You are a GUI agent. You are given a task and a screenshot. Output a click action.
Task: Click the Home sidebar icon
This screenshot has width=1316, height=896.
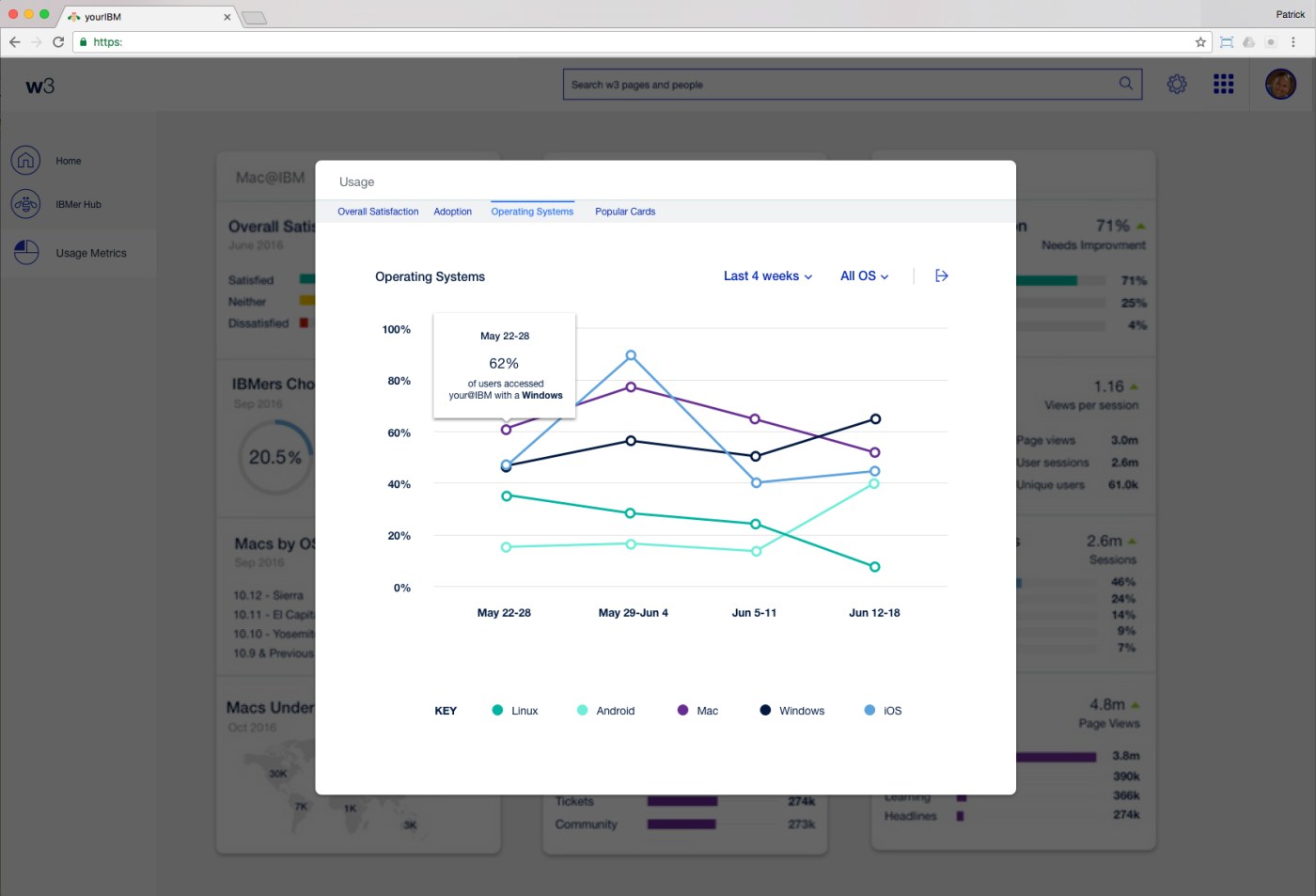coord(26,161)
